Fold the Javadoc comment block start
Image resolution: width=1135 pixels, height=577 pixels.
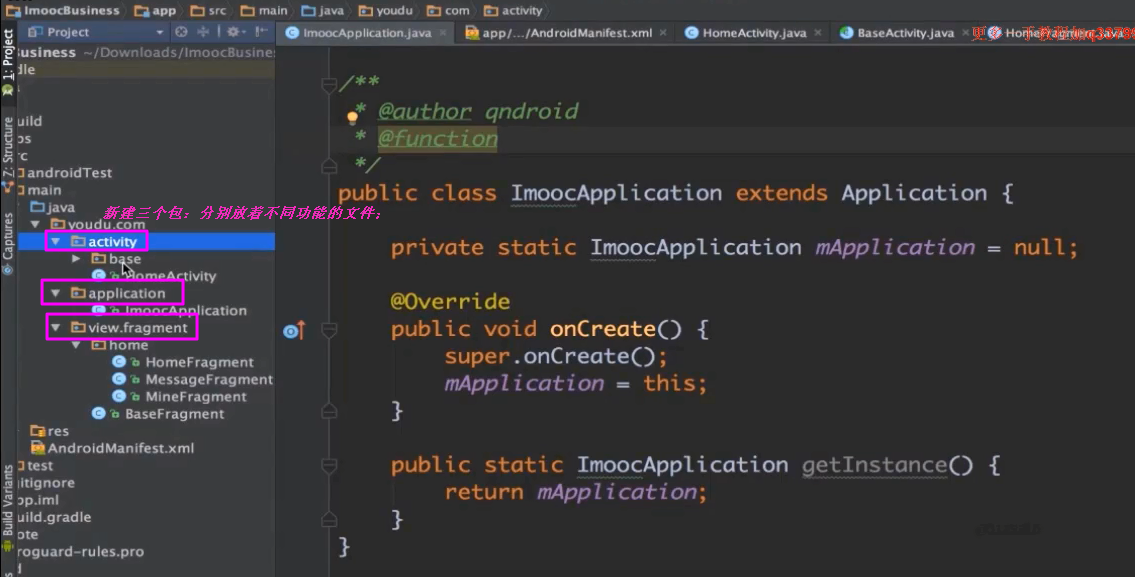329,85
